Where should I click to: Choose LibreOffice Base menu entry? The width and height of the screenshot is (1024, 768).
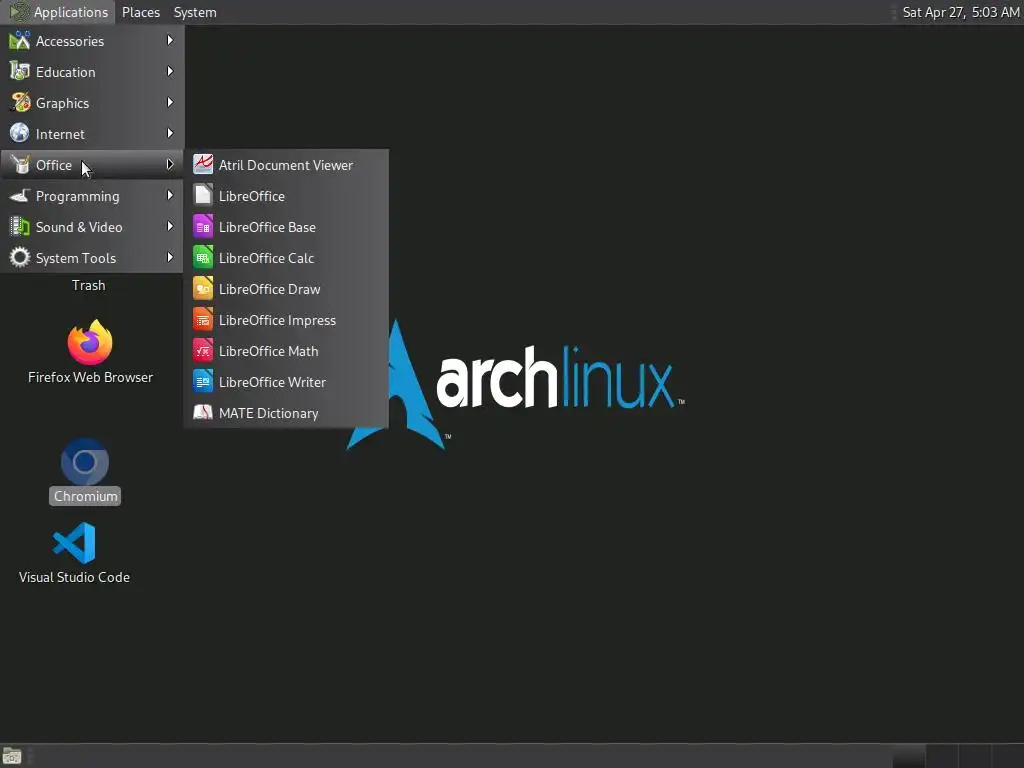click(287, 227)
